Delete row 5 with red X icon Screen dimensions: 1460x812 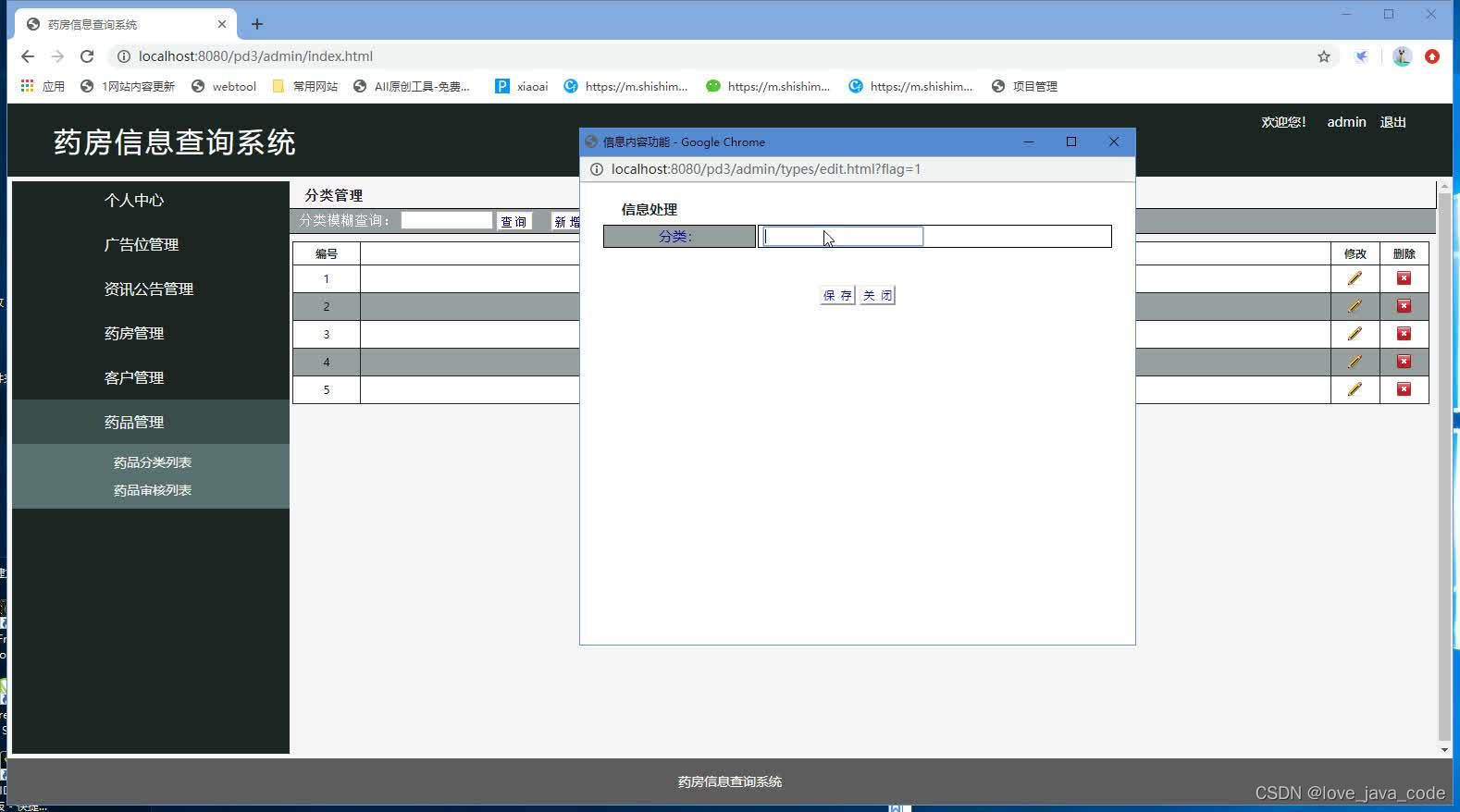[x=1404, y=389]
